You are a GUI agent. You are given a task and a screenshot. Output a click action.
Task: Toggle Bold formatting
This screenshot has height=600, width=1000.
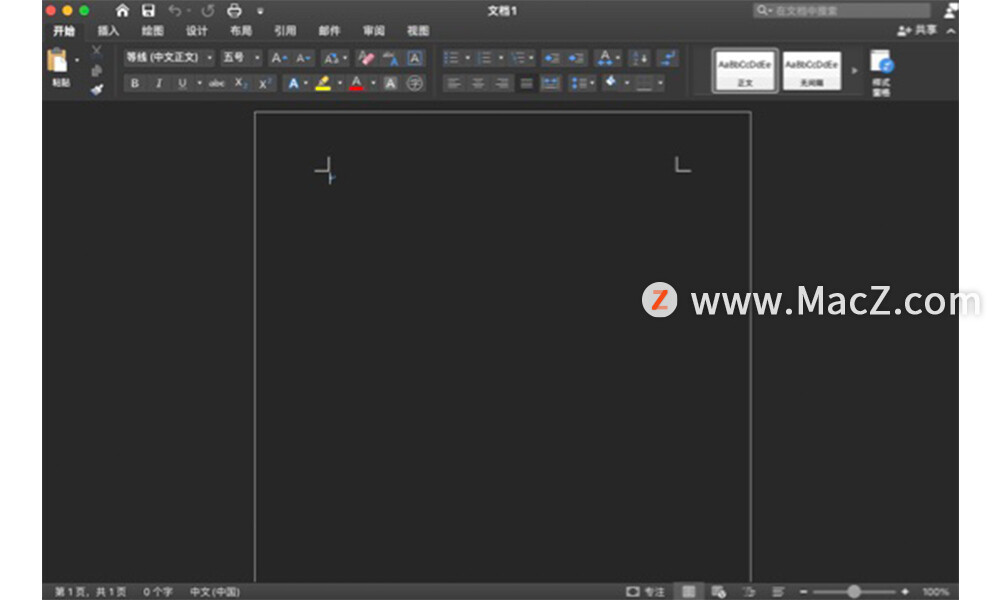click(x=134, y=83)
